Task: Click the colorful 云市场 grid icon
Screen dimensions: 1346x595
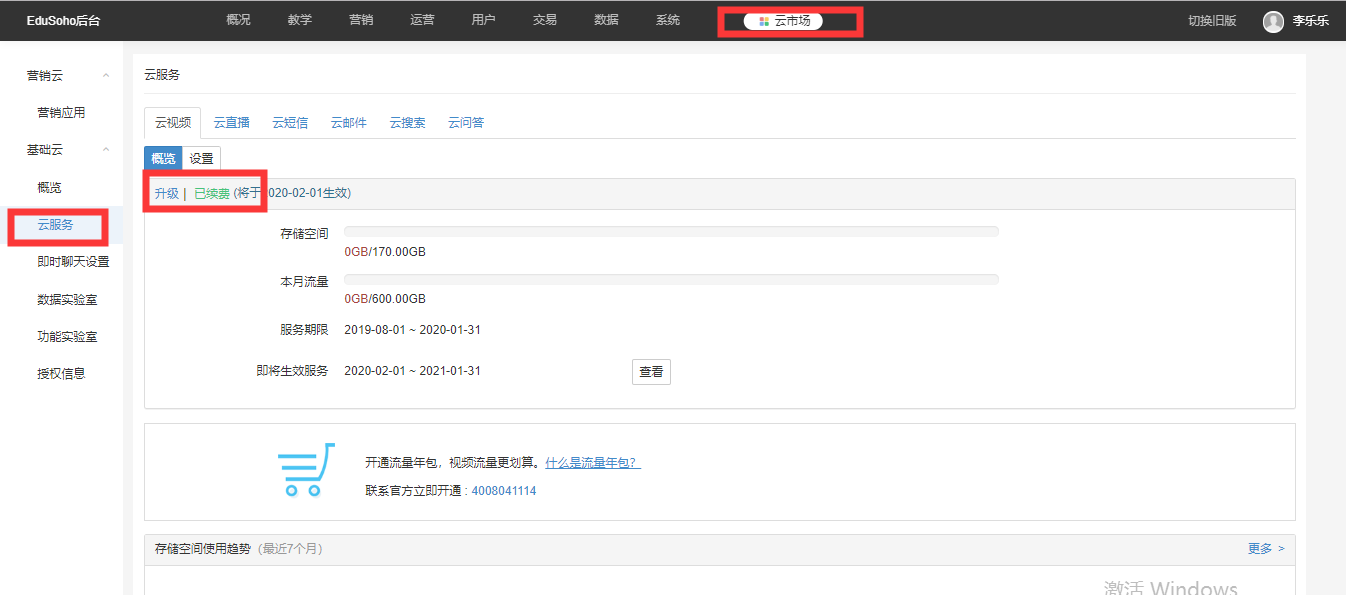Action: [x=764, y=21]
